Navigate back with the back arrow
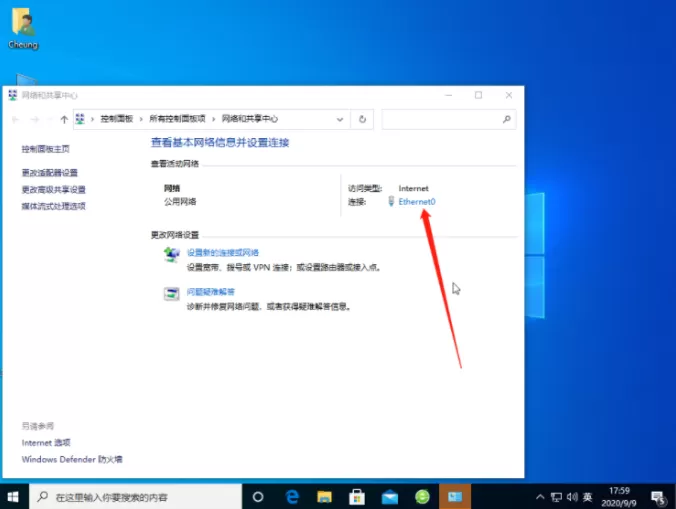 (x=16, y=119)
